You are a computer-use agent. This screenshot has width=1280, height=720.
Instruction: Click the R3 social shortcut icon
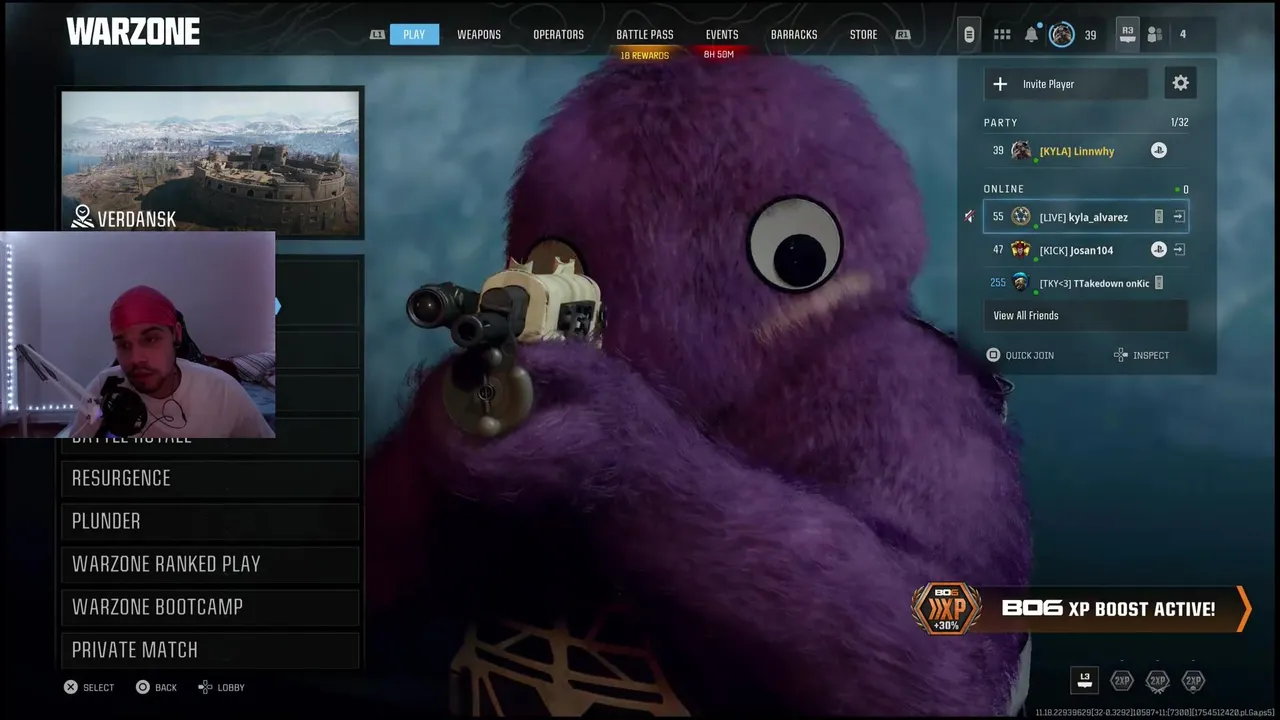pos(1127,34)
